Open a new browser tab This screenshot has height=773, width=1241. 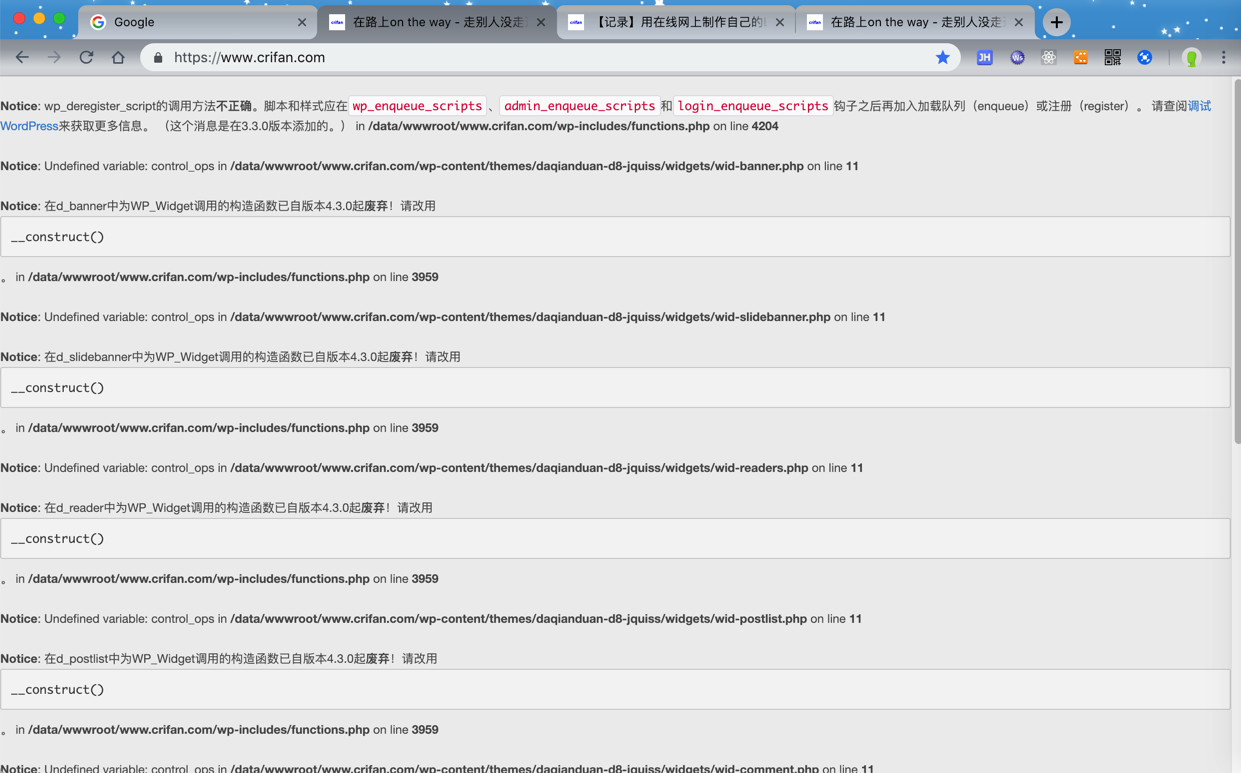click(1056, 22)
